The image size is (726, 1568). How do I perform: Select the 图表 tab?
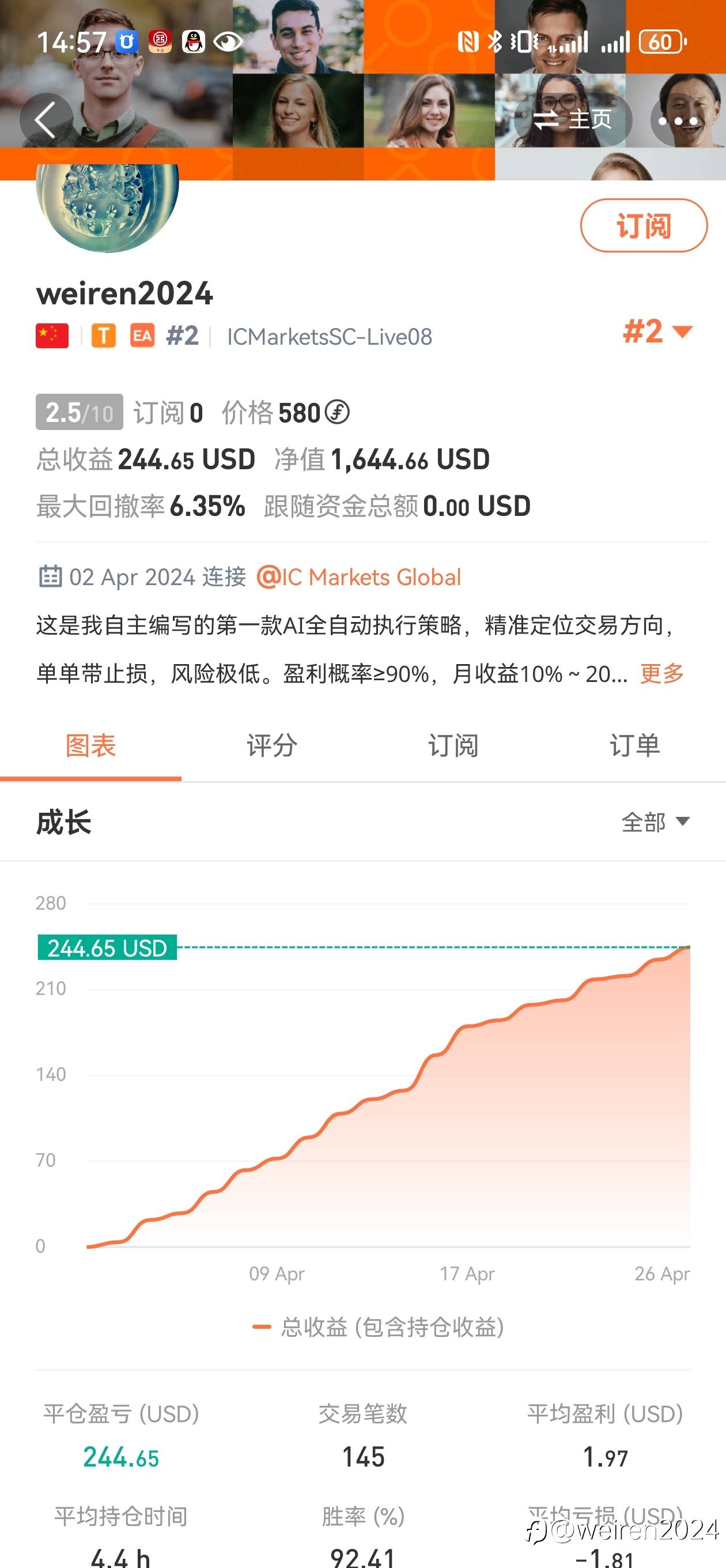coord(90,745)
